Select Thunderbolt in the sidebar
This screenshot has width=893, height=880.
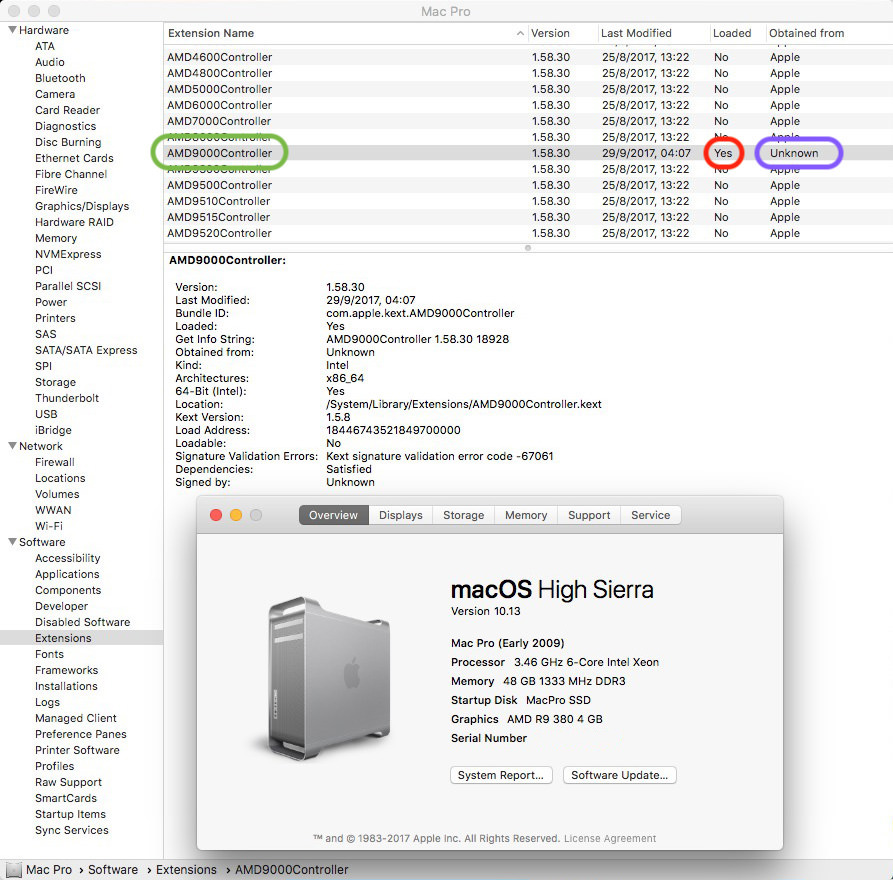click(x=67, y=398)
